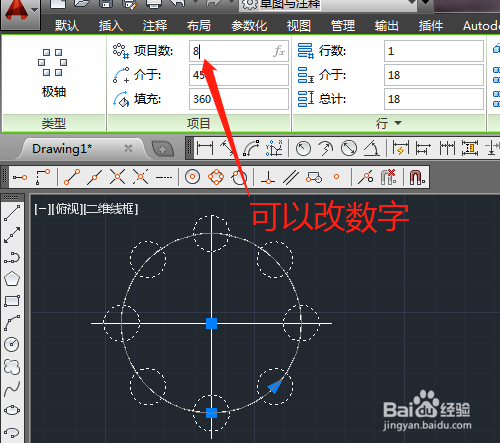Choose Parallel object snap
The image size is (500, 443).
(x=291, y=177)
